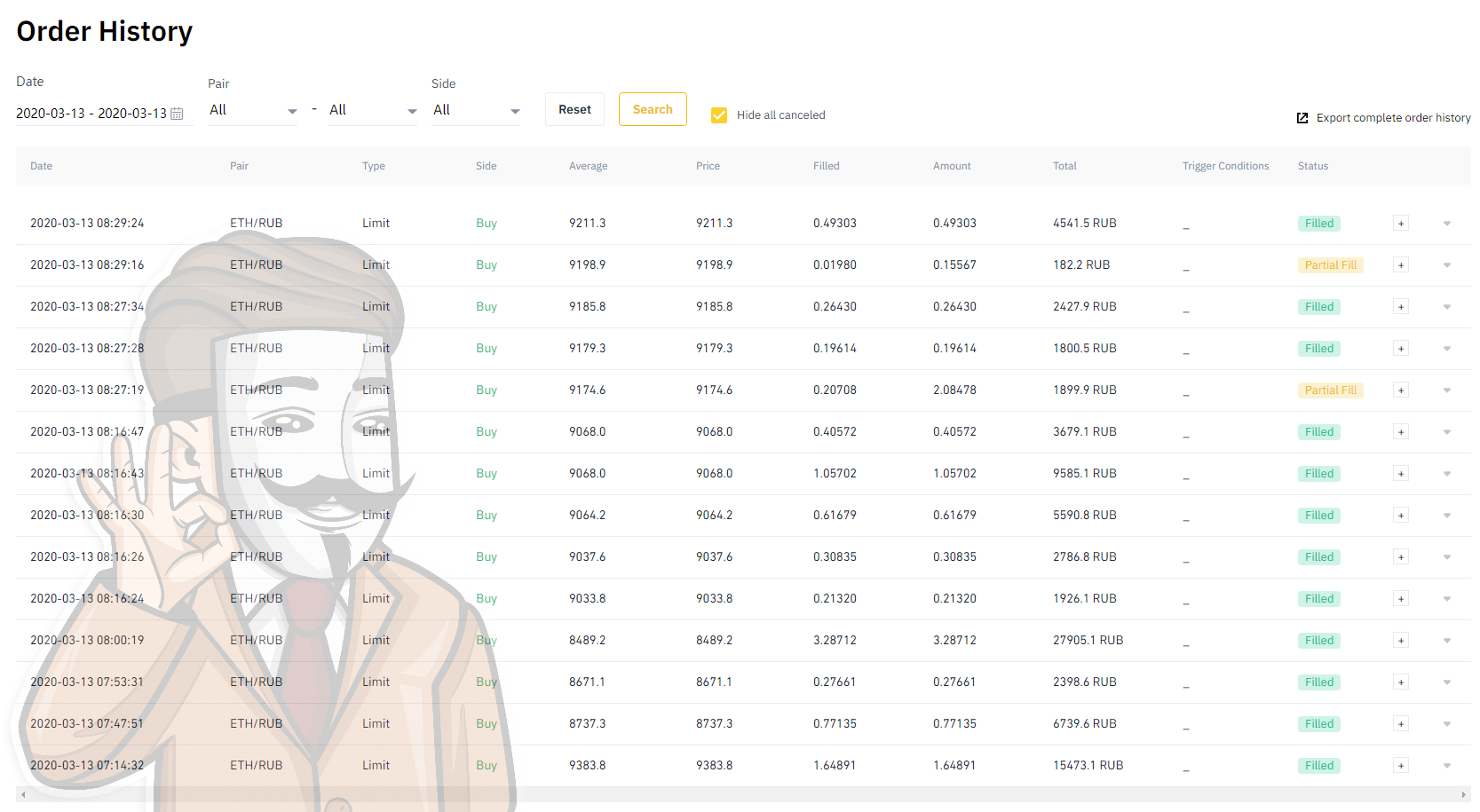1480x812 pixels.
Task: Open the second Pair dropdown after the dash
Action: tap(372, 111)
